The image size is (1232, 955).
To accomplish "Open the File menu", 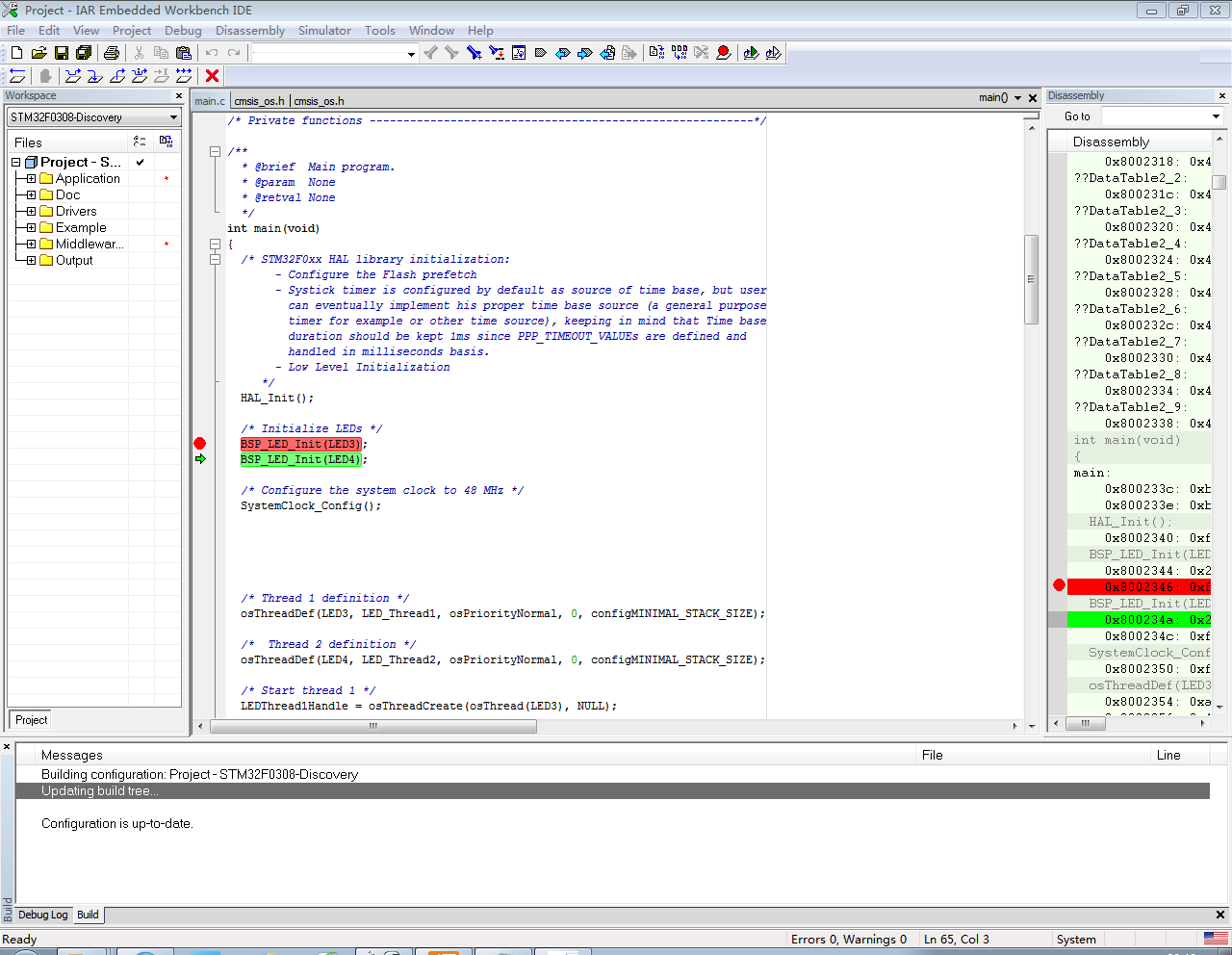I will 15,31.
